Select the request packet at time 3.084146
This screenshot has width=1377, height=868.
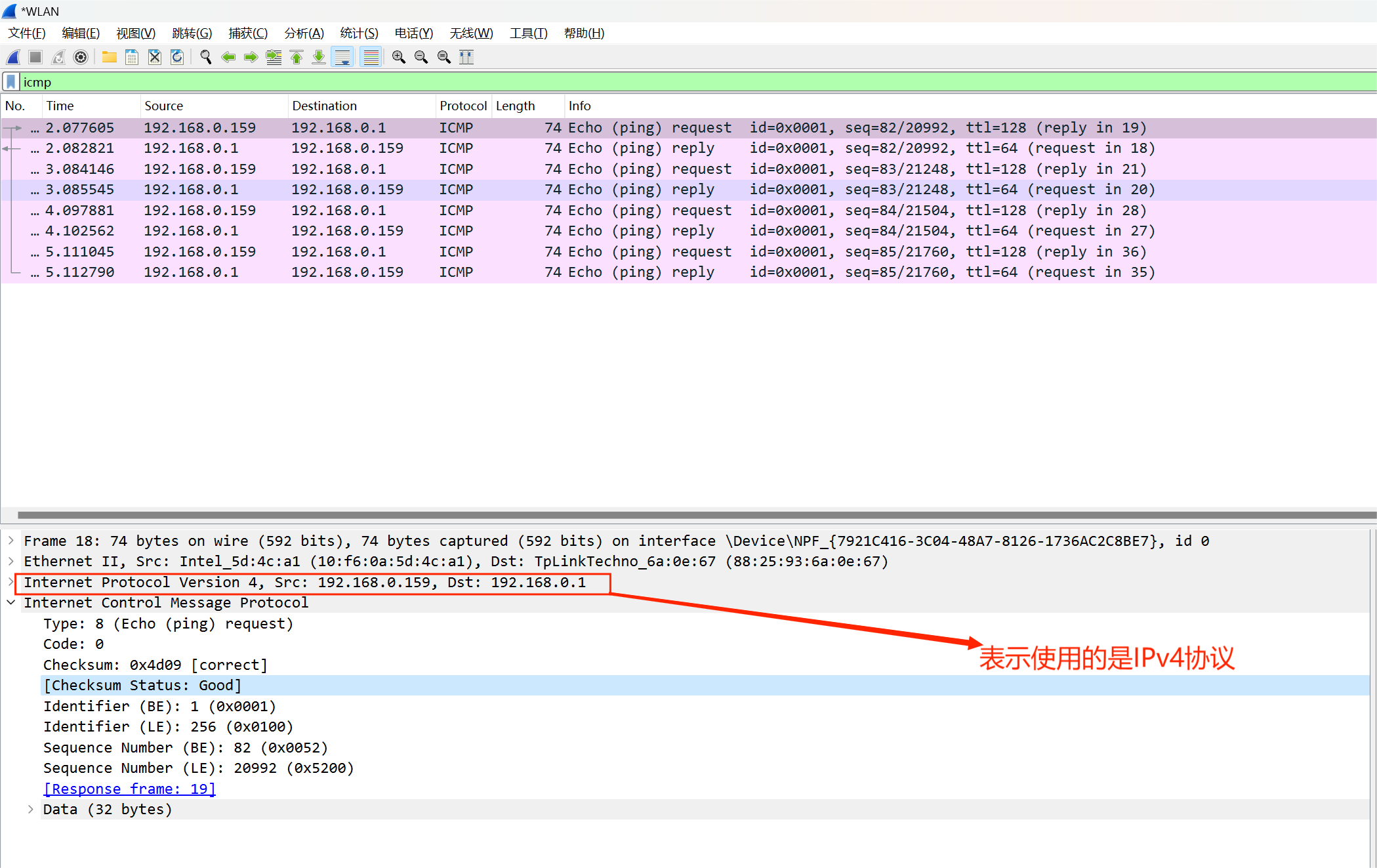coord(689,169)
